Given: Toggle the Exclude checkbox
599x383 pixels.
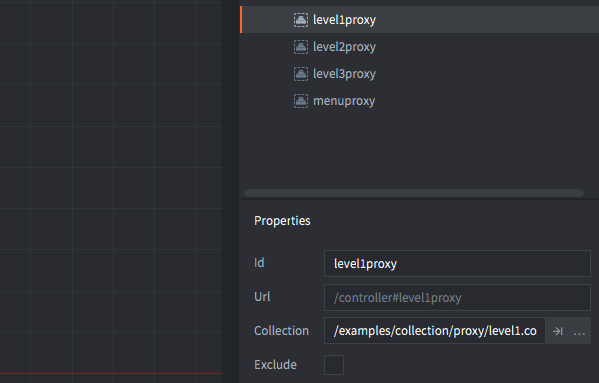Looking at the screenshot, I should pos(334,365).
